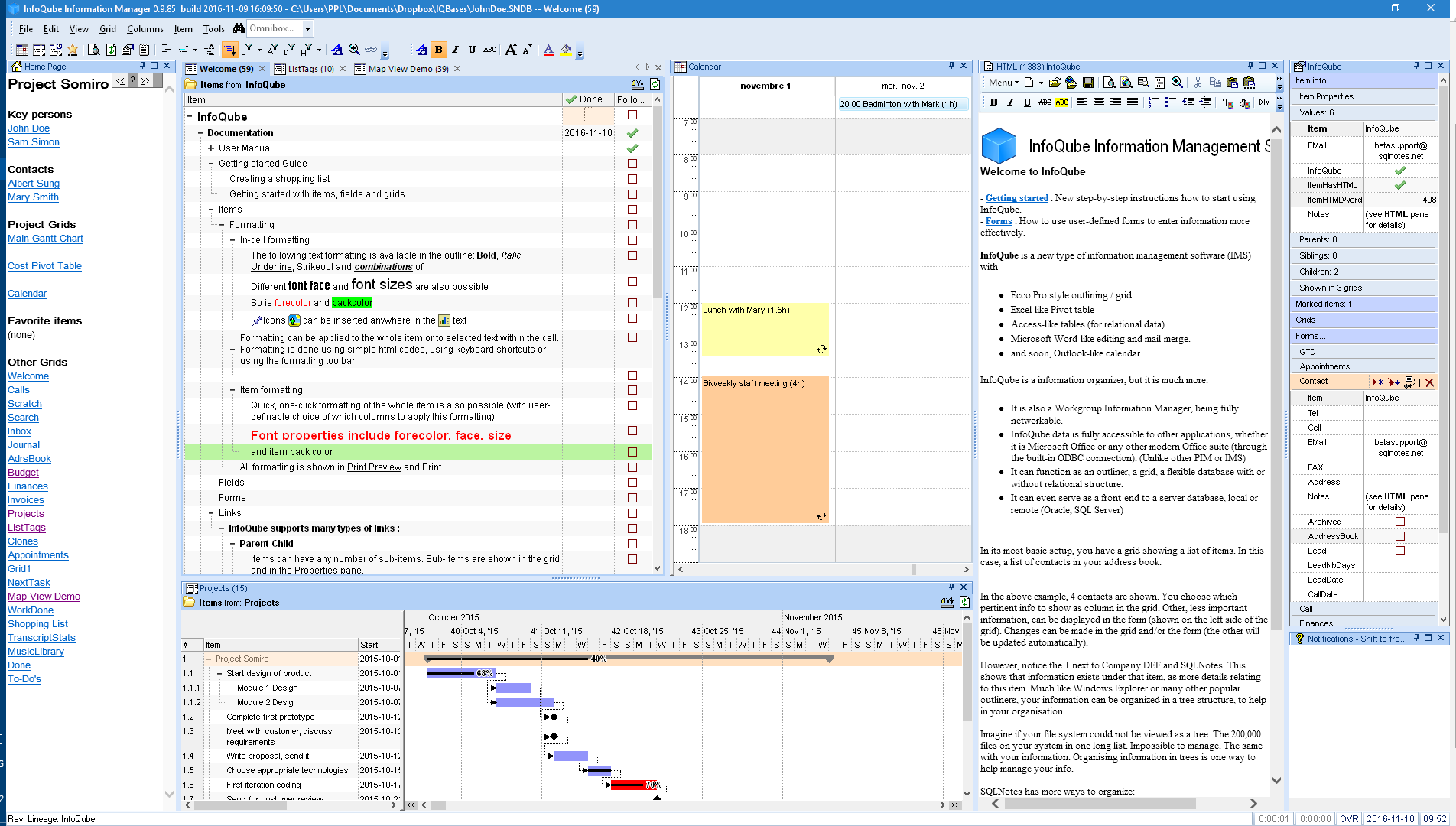Open the Main Gantt Chart link

tap(45, 239)
